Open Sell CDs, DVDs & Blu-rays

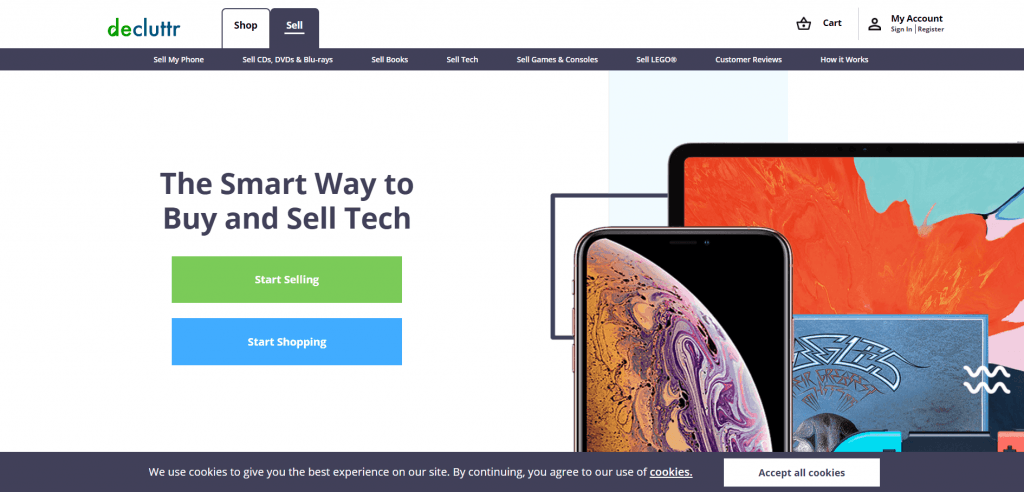[x=287, y=59]
